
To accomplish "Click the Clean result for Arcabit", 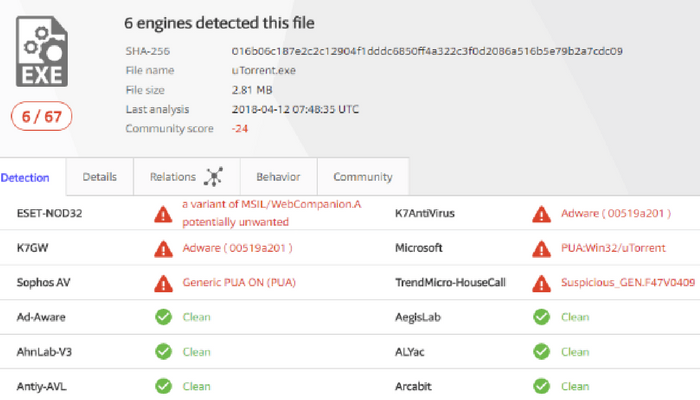I will [575, 386].
